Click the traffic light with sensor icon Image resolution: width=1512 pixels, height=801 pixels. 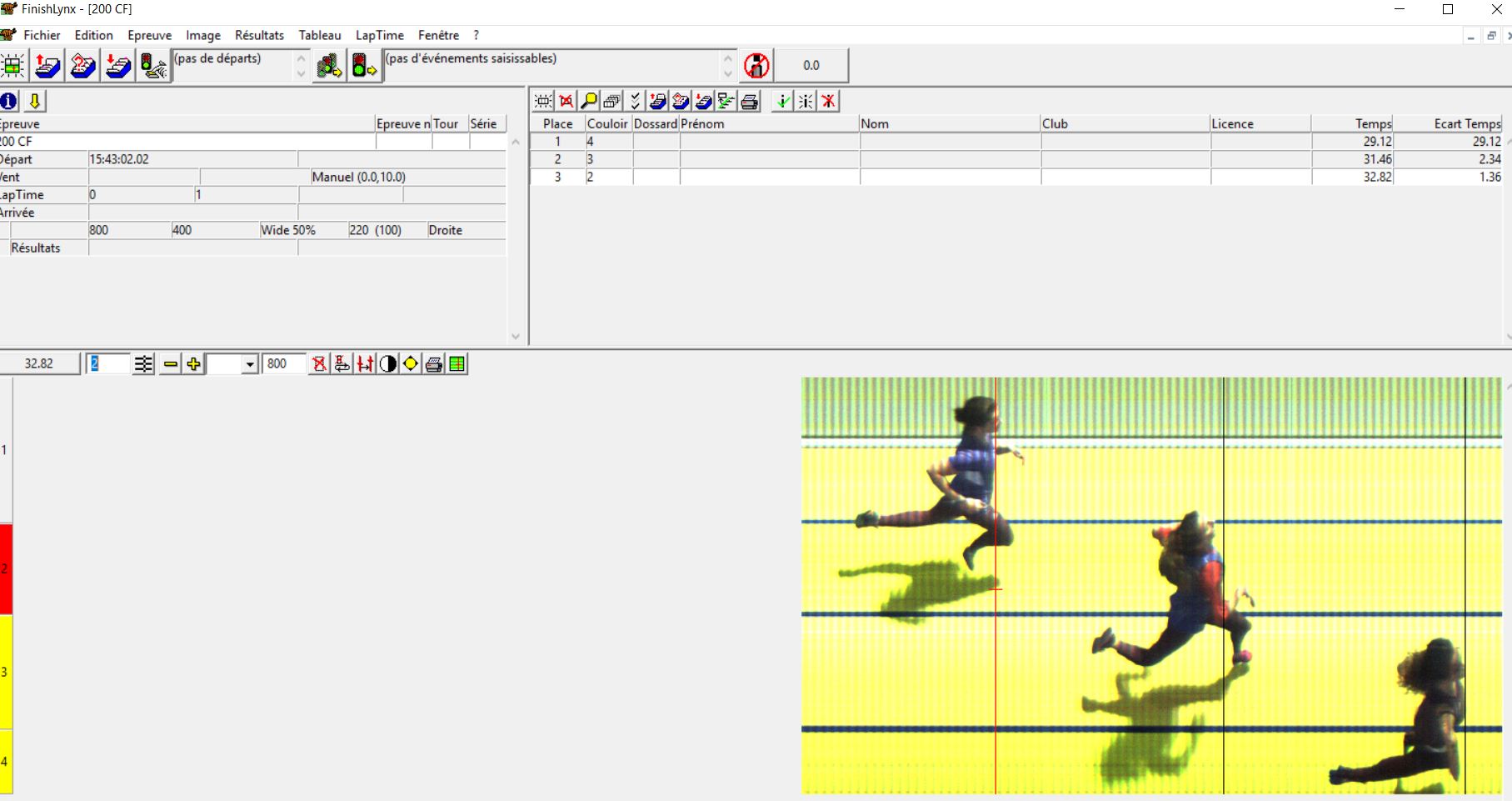click(153, 65)
